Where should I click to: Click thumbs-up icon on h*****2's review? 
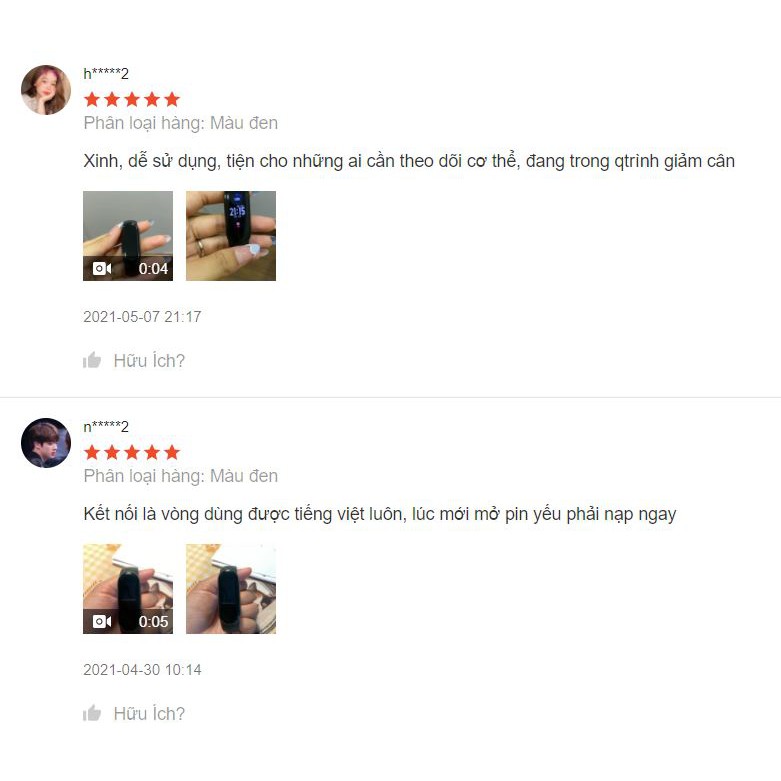pyautogui.click(x=92, y=360)
